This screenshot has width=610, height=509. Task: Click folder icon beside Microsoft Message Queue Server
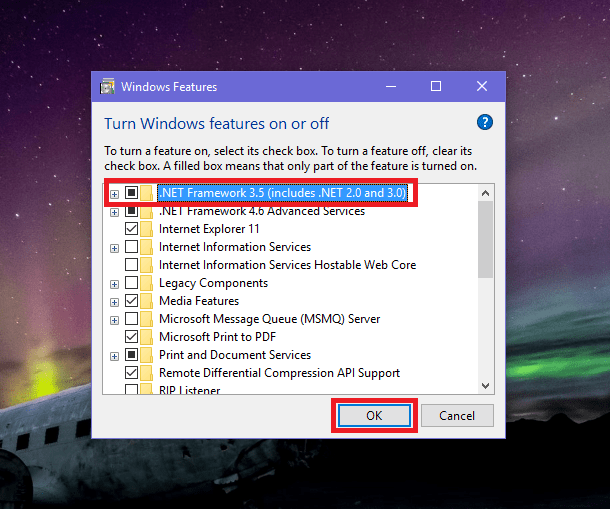[x=147, y=319]
